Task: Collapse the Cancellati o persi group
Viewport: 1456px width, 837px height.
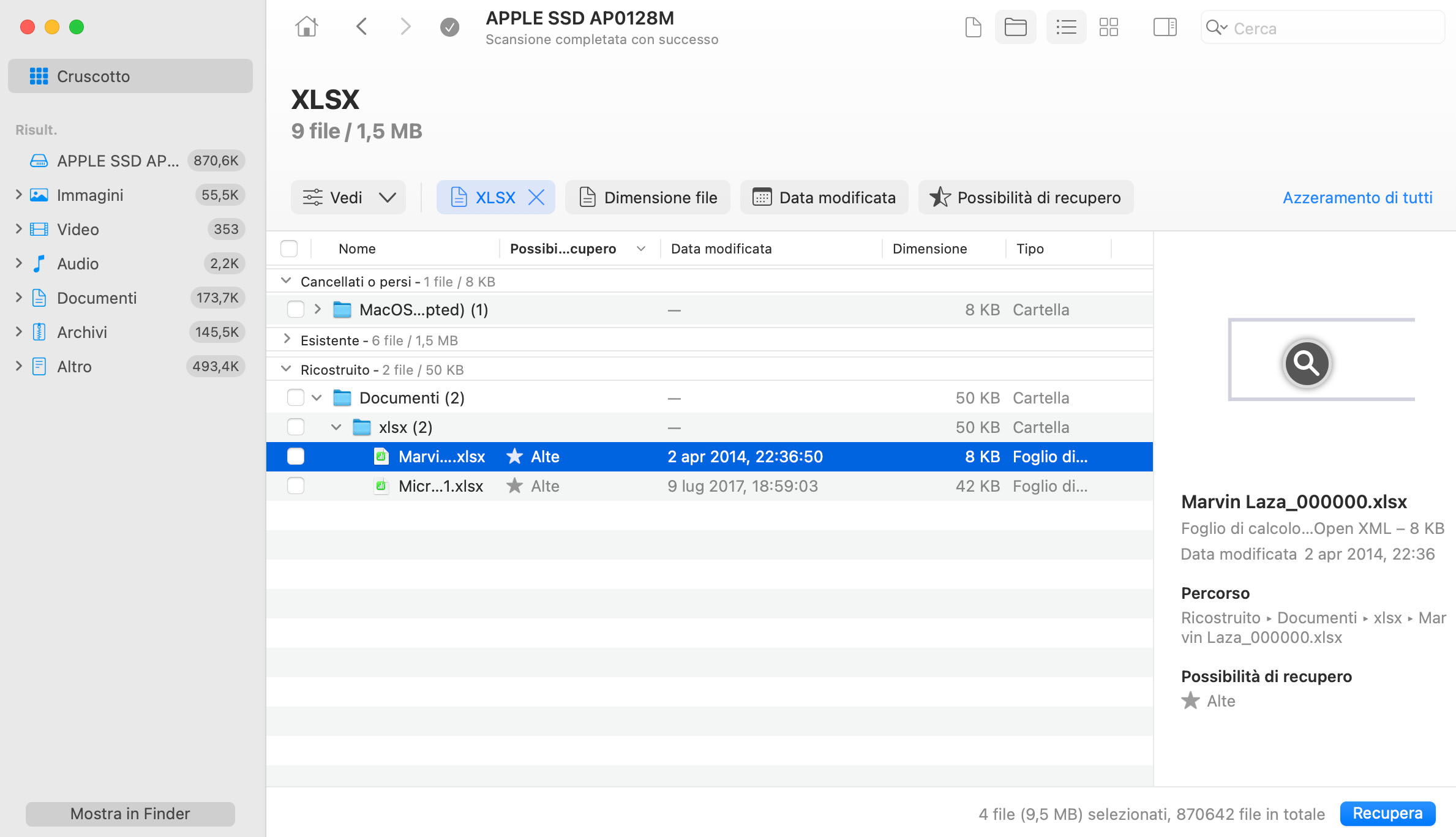Action: click(x=286, y=280)
